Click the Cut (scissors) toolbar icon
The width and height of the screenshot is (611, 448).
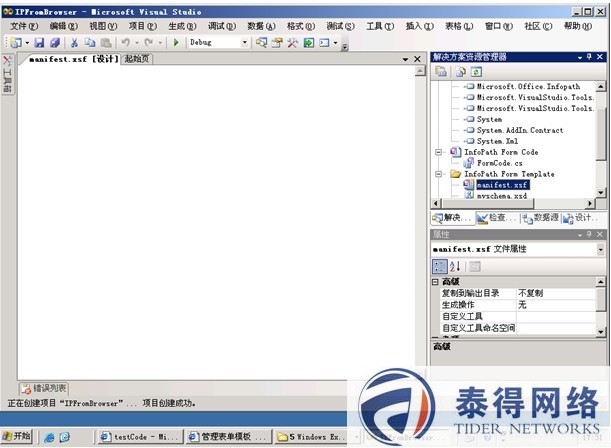[74, 42]
